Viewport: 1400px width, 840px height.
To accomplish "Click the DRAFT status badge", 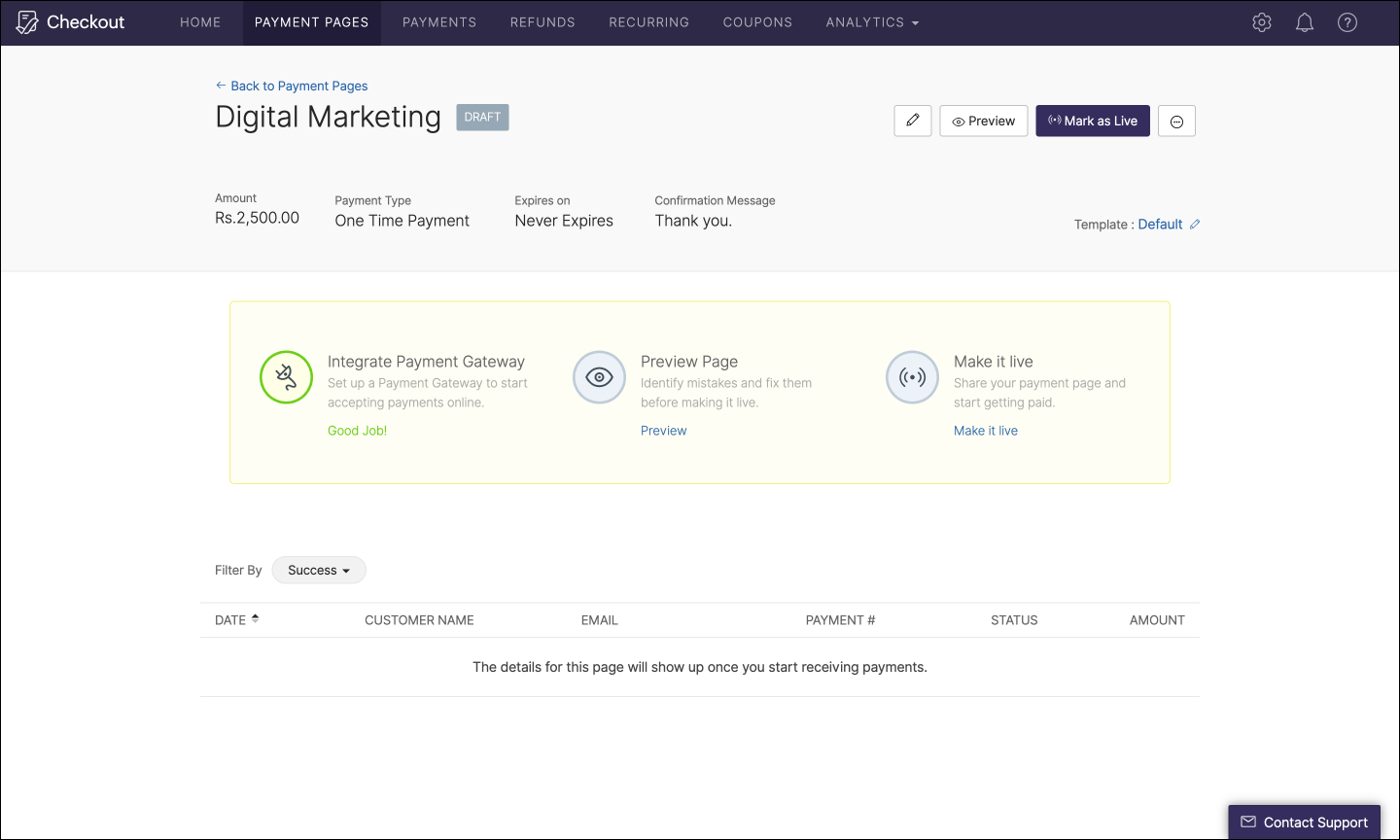I will click(x=482, y=117).
